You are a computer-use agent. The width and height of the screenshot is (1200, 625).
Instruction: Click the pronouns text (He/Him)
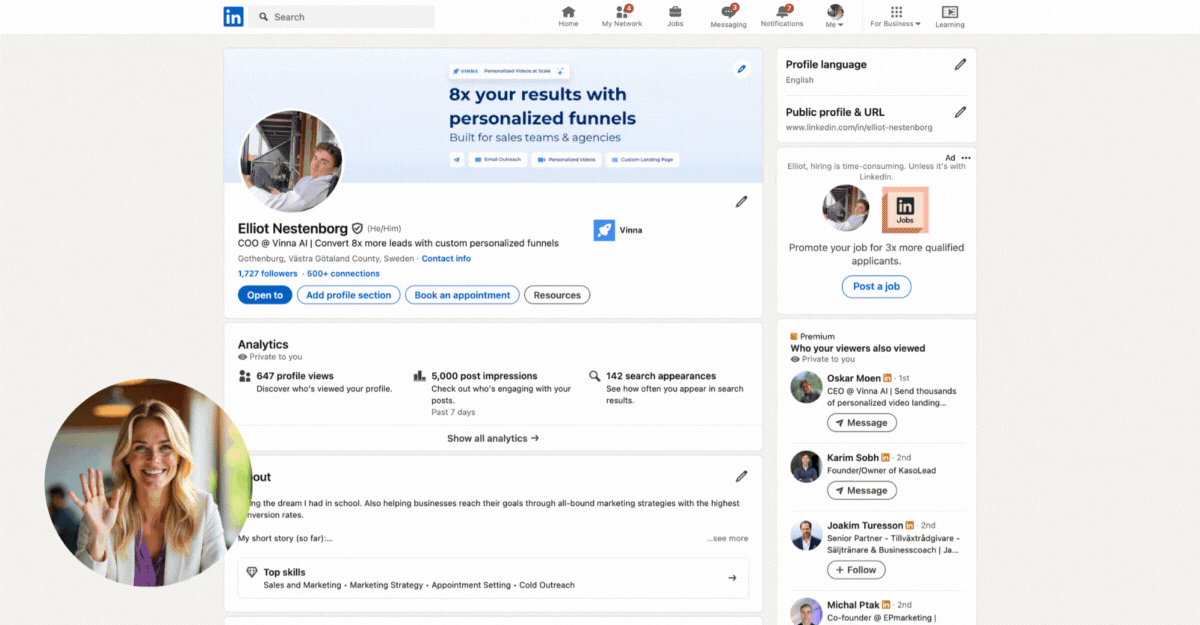(384, 229)
